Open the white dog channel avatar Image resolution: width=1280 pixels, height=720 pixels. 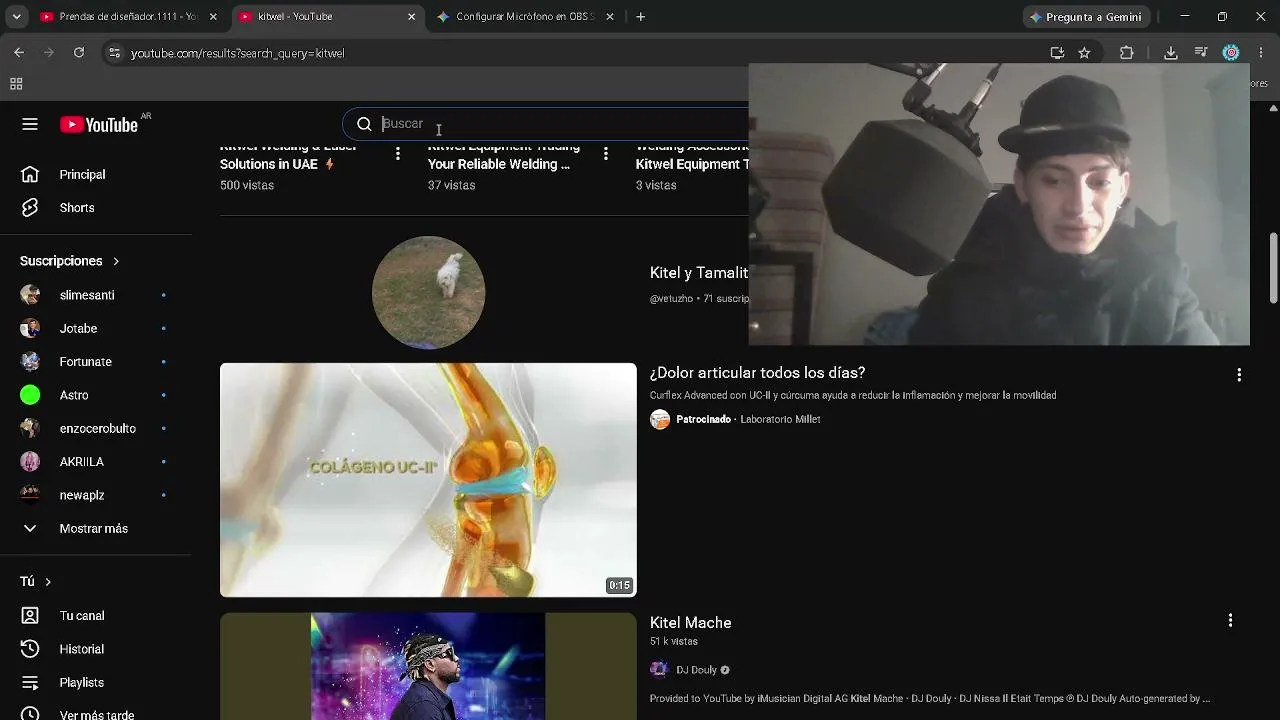(428, 292)
